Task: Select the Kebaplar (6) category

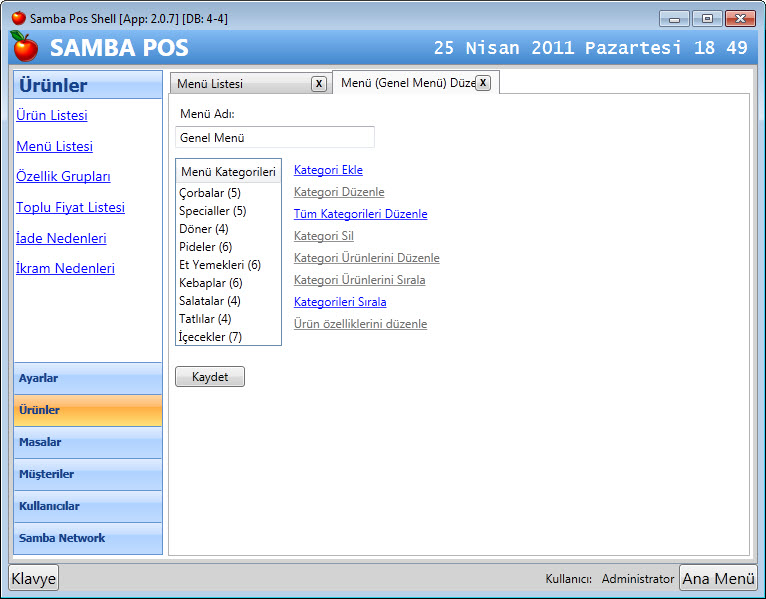Action: point(210,283)
